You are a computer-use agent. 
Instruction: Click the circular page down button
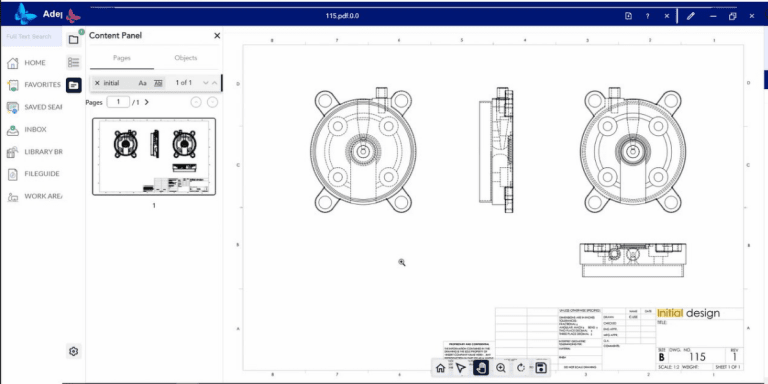point(212,102)
